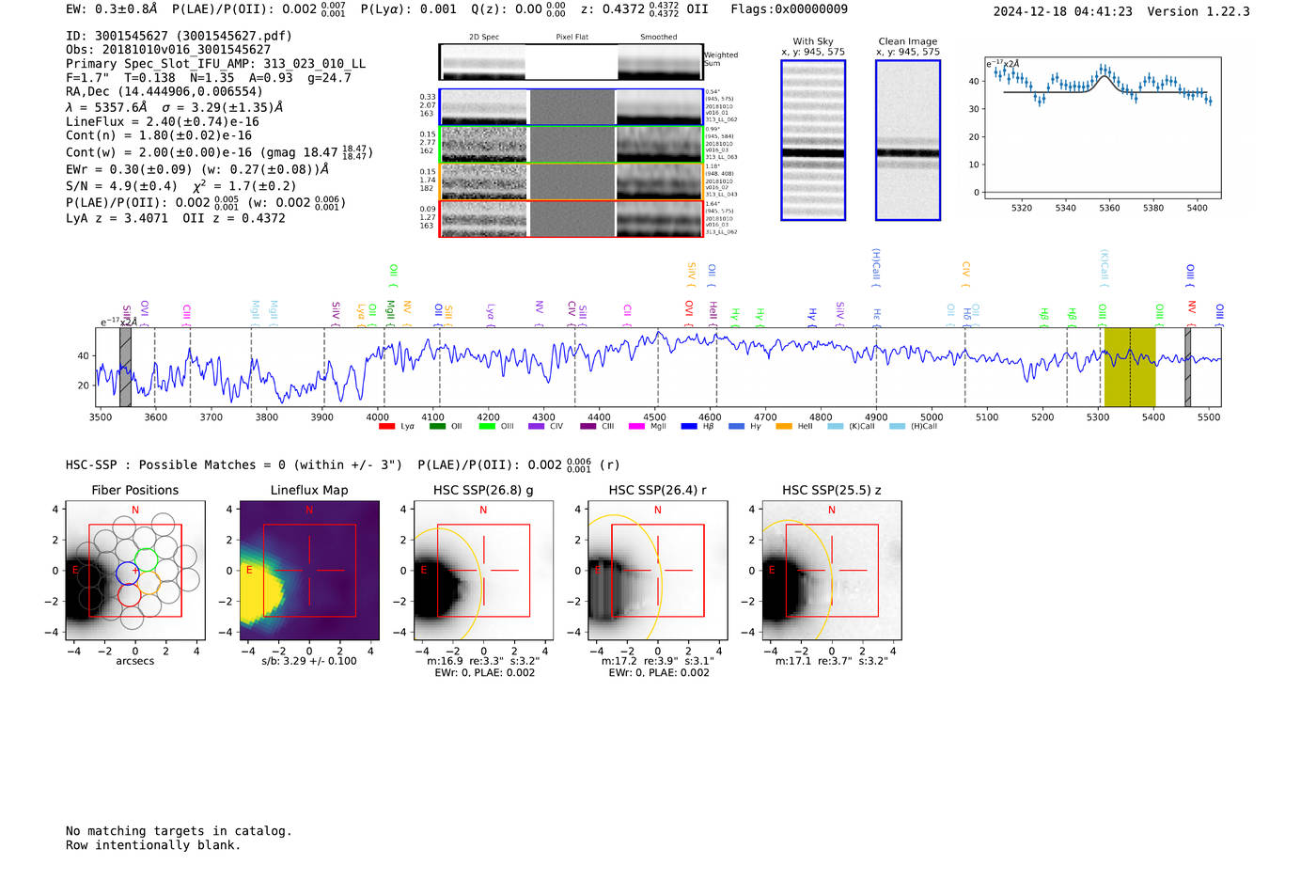
Task: Click the 2D Spec column header
Action: [x=484, y=38]
